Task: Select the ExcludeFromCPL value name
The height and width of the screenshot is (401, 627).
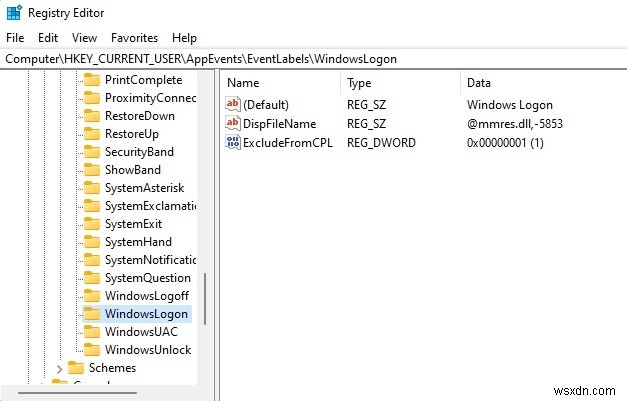Action: point(288,143)
